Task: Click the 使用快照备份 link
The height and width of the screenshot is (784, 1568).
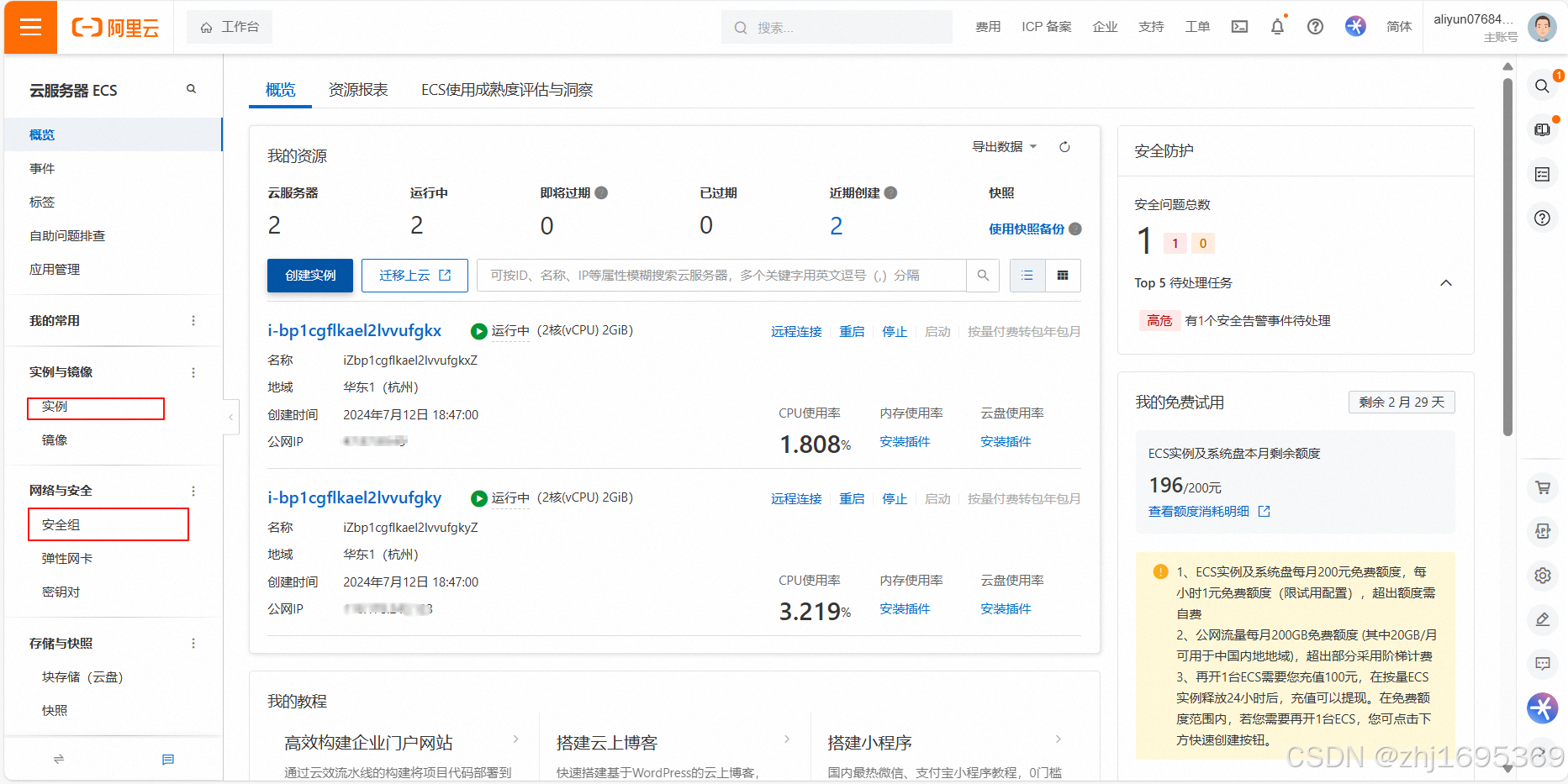Action: [1026, 229]
